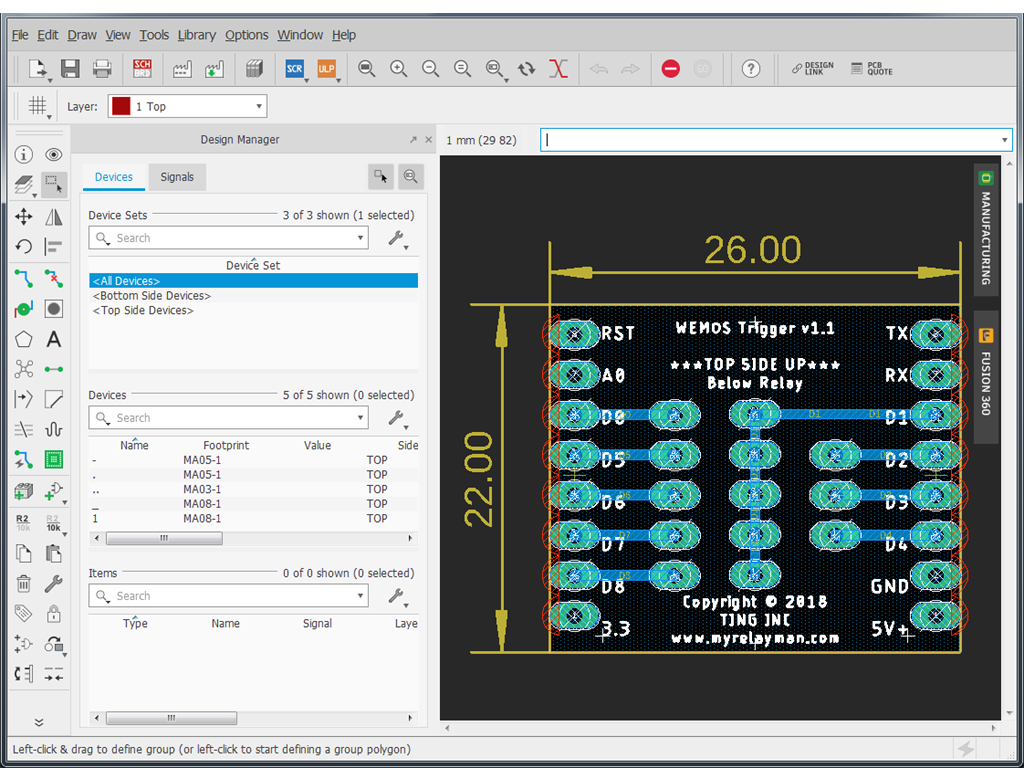The image size is (1024, 768).
Task: Select the Lock padlock tool
Action: 54,613
